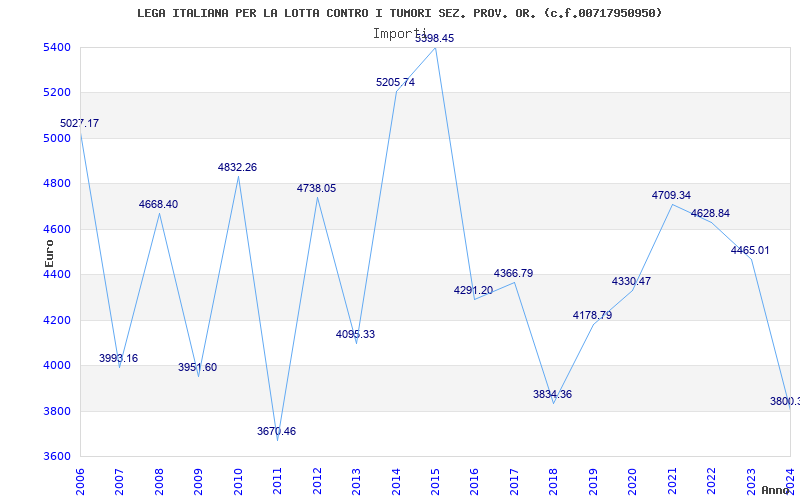Click x-axis year 2010
Image resolution: width=800 pixels, height=500 pixels.
[238, 481]
